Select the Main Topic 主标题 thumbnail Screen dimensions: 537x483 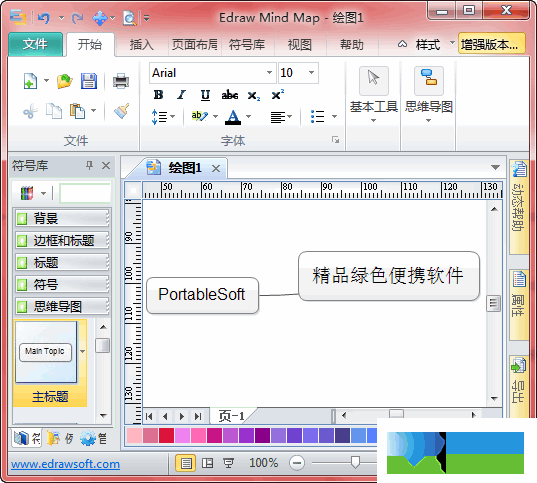(x=50, y=363)
